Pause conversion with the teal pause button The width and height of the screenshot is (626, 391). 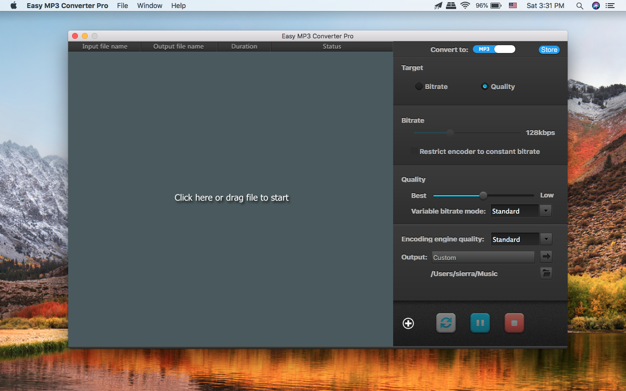tap(480, 323)
